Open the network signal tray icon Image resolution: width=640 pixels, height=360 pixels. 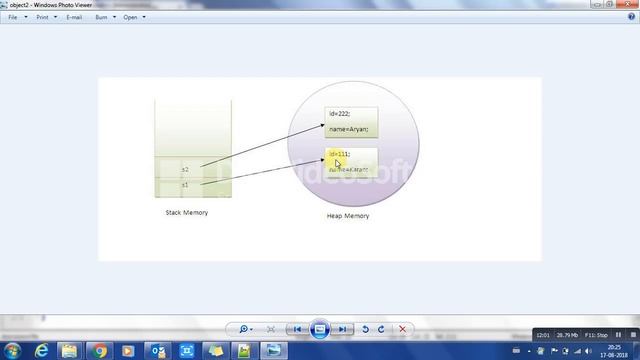(577, 351)
